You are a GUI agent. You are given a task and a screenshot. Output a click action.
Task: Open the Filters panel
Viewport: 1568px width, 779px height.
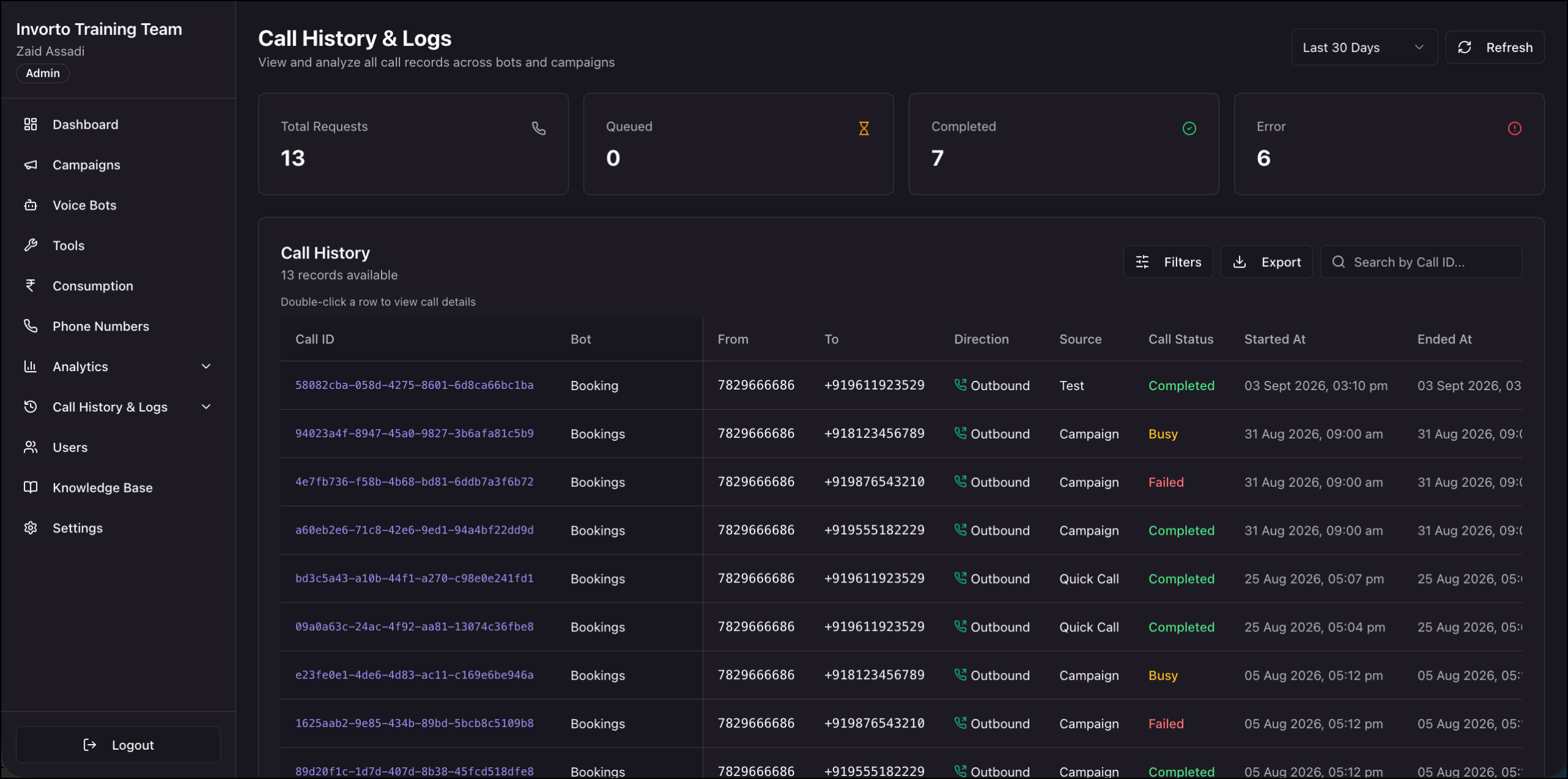pos(1168,262)
